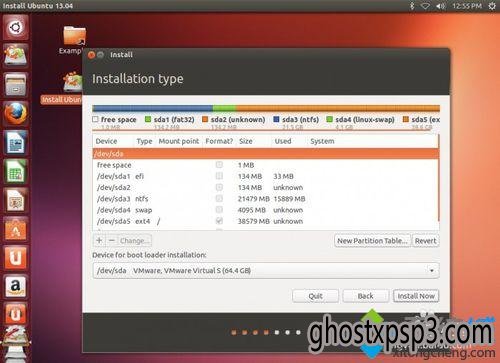This screenshot has height=363, width=500.
Task: Click the Mount point column header
Action: pyautogui.click(x=179, y=141)
